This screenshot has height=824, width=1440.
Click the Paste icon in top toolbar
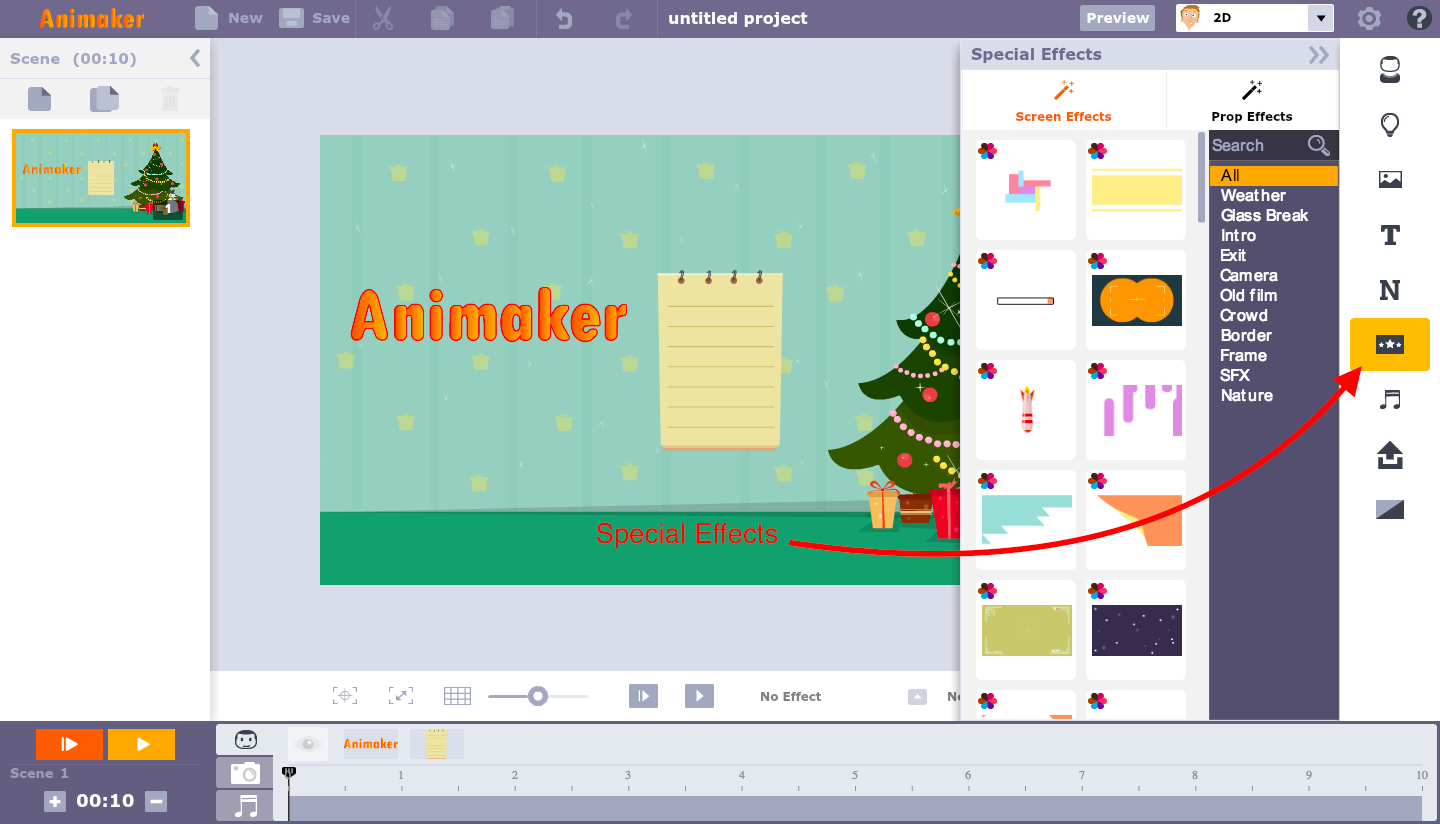(503, 18)
